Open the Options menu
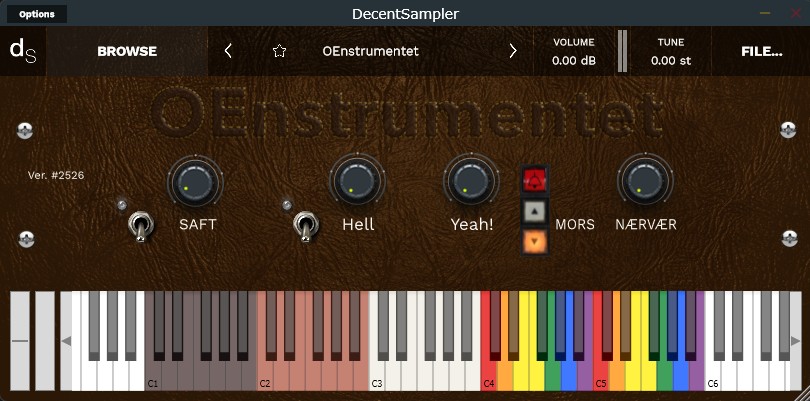The width and height of the screenshot is (810, 401). coord(36,14)
